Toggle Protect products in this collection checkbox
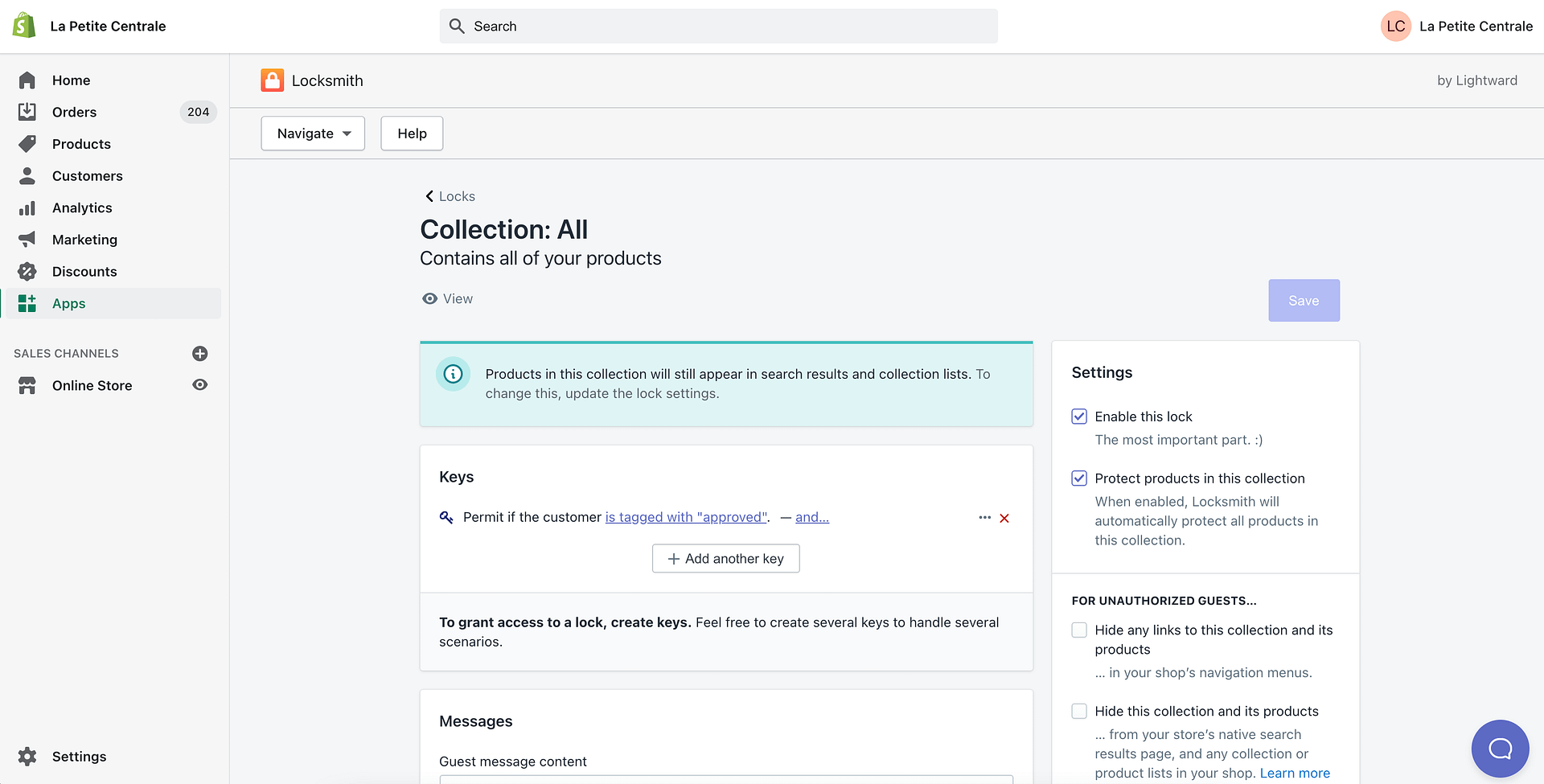This screenshot has width=1544, height=784. 1079,478
